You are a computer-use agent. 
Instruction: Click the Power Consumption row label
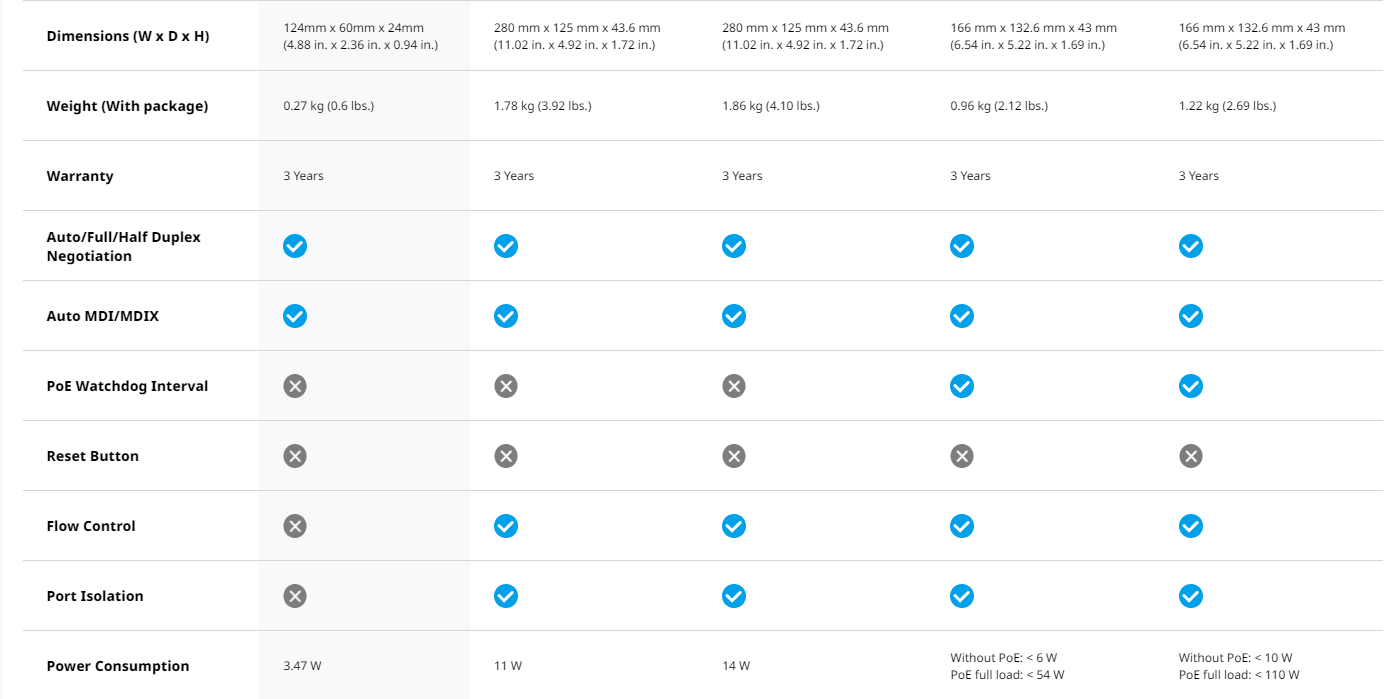[118, 666]
